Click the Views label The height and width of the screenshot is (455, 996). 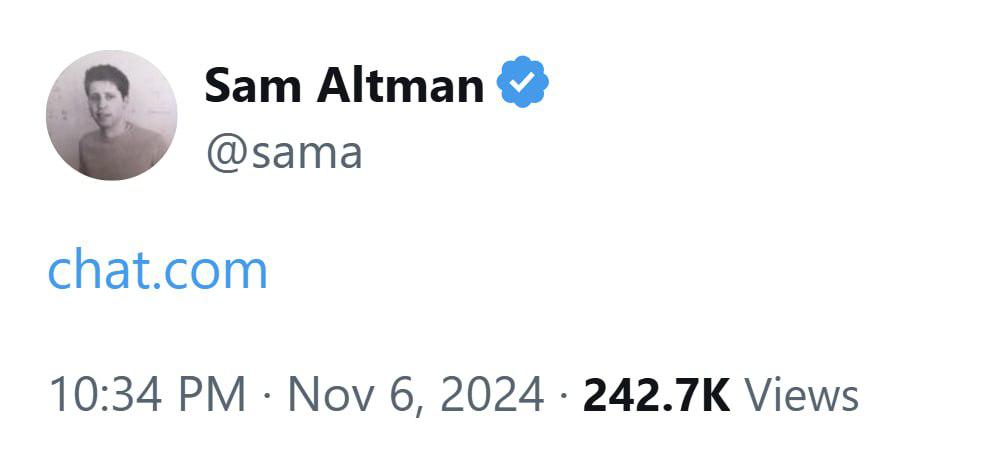coord(802,394)
